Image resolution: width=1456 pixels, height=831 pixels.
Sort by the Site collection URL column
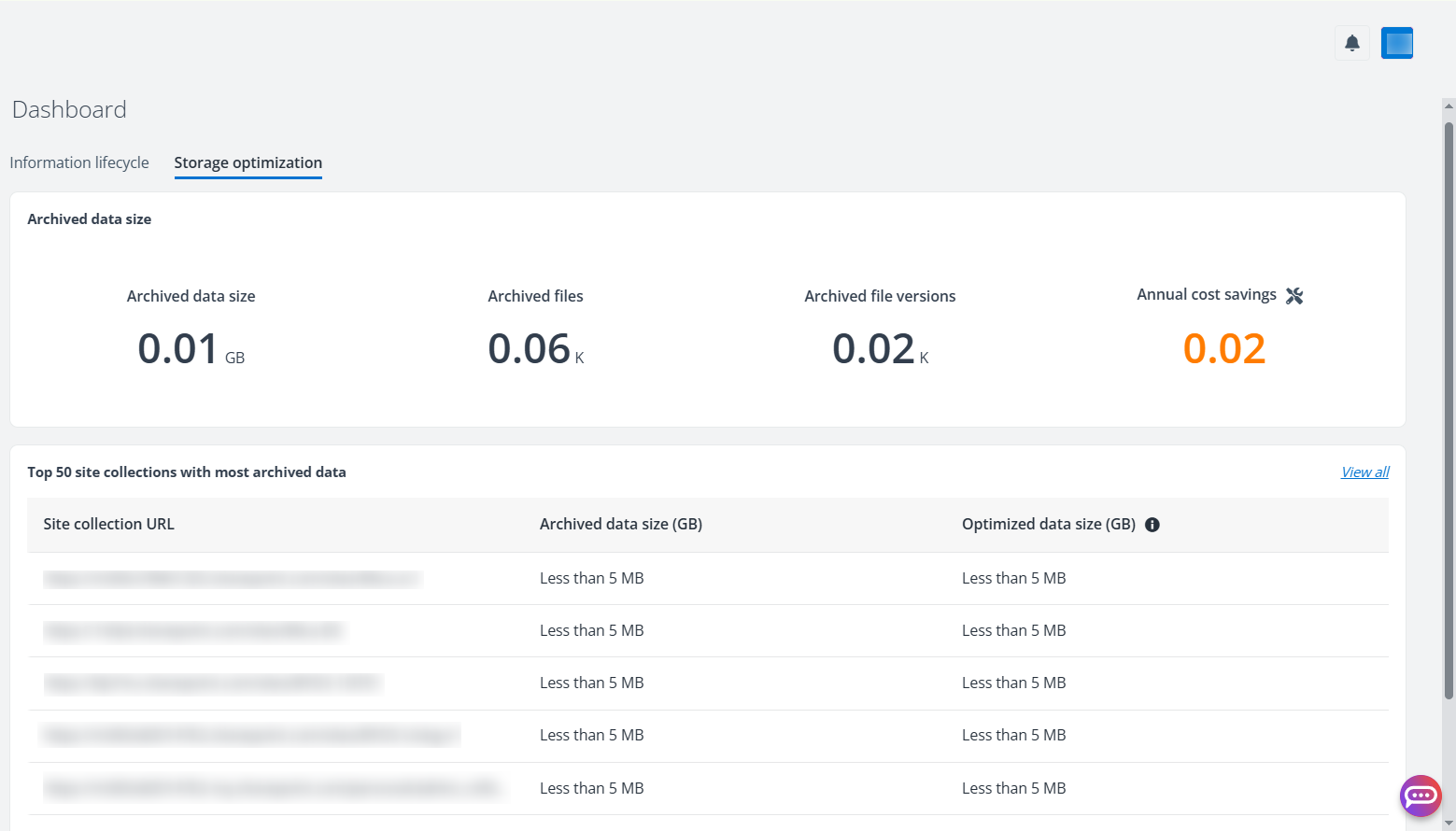[108, 524]
